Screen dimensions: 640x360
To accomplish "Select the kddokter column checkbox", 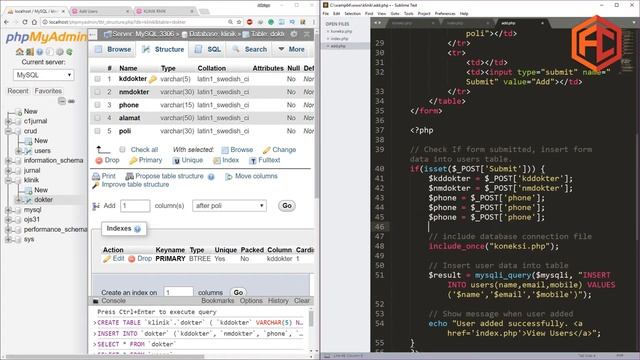I will coord(98,79).
